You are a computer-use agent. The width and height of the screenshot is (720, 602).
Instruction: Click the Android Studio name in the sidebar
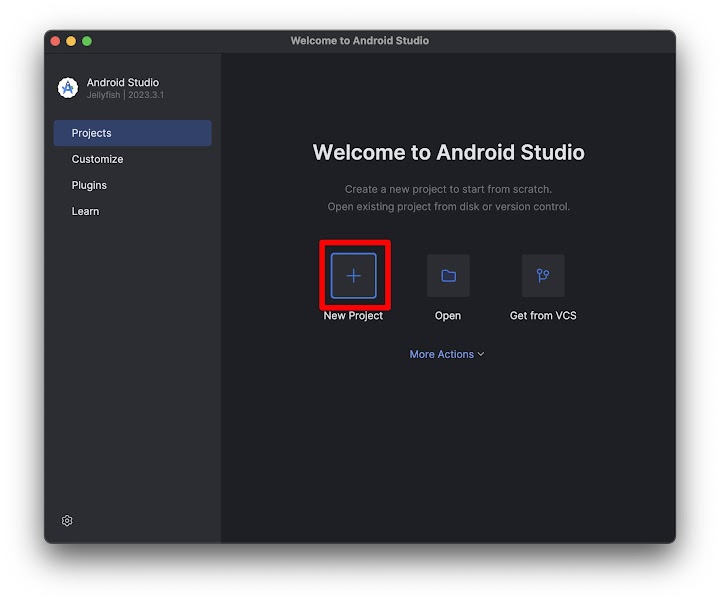[123, 82]
